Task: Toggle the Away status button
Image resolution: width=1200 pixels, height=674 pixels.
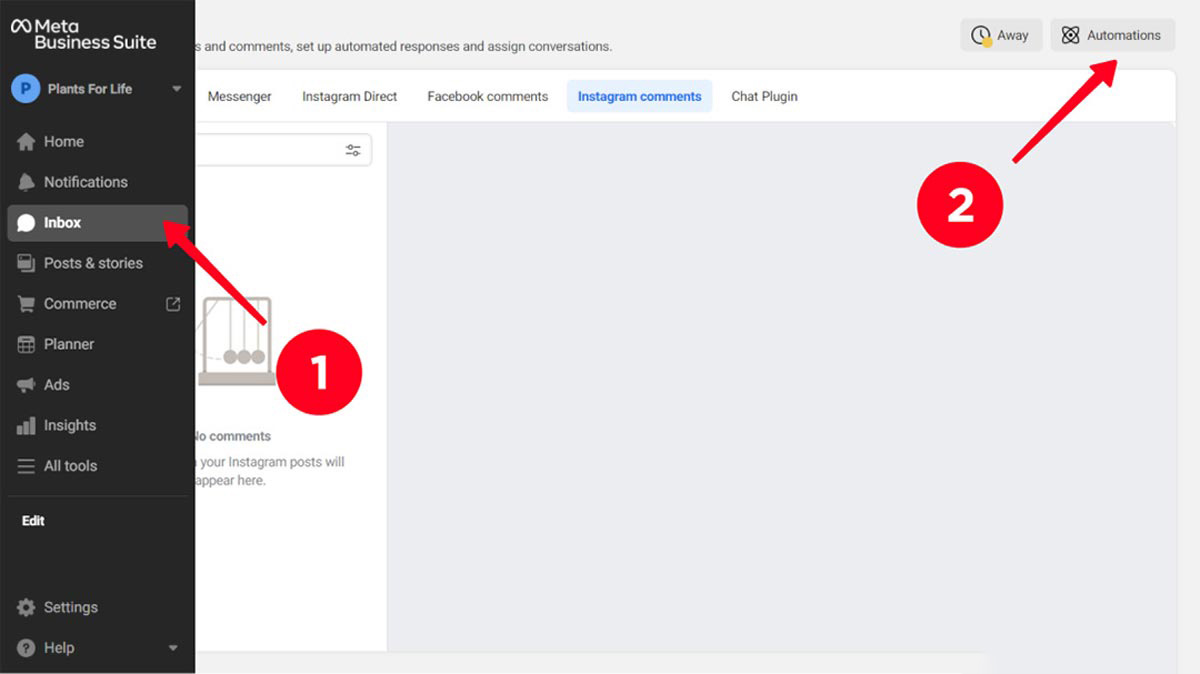Action: tap(1001, 35)
